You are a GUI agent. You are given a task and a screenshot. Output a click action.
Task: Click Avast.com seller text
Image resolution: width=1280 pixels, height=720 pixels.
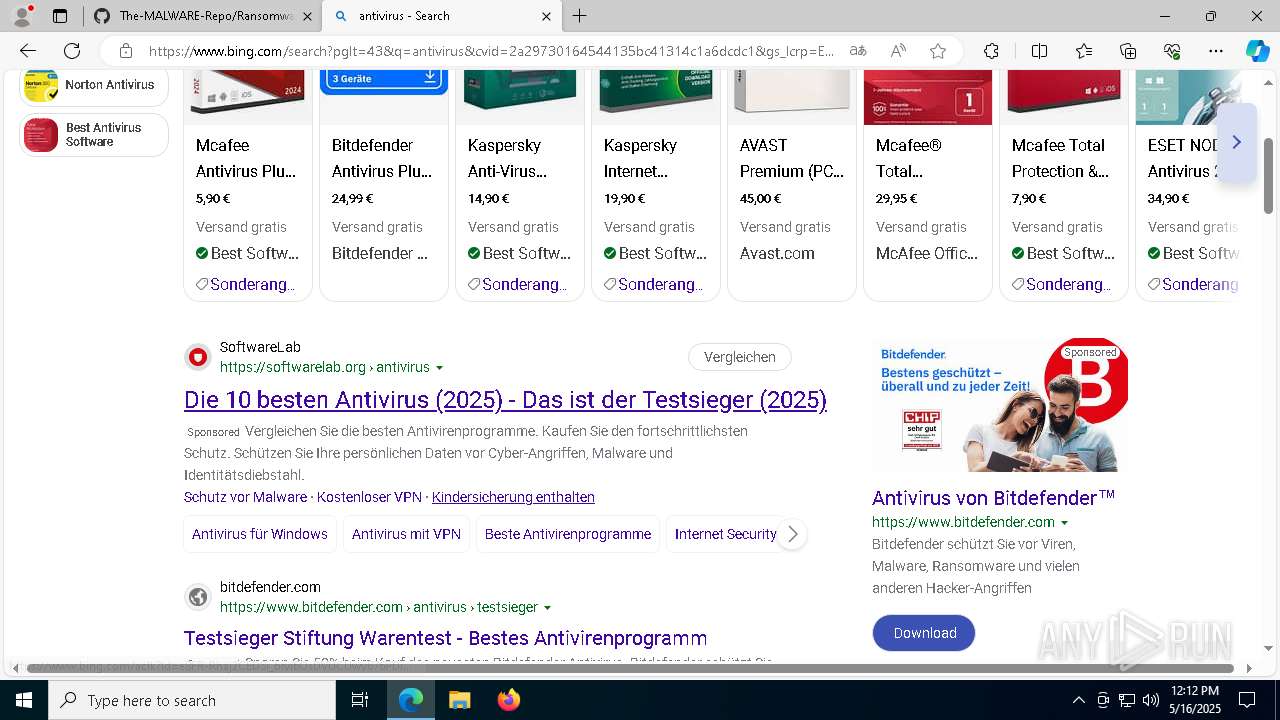[x=777, y=253]
